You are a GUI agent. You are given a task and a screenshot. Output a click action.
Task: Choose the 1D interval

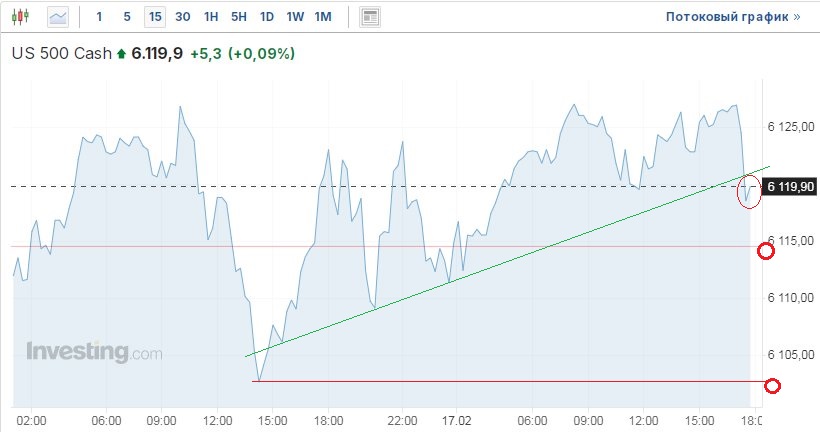click(267, 17)
